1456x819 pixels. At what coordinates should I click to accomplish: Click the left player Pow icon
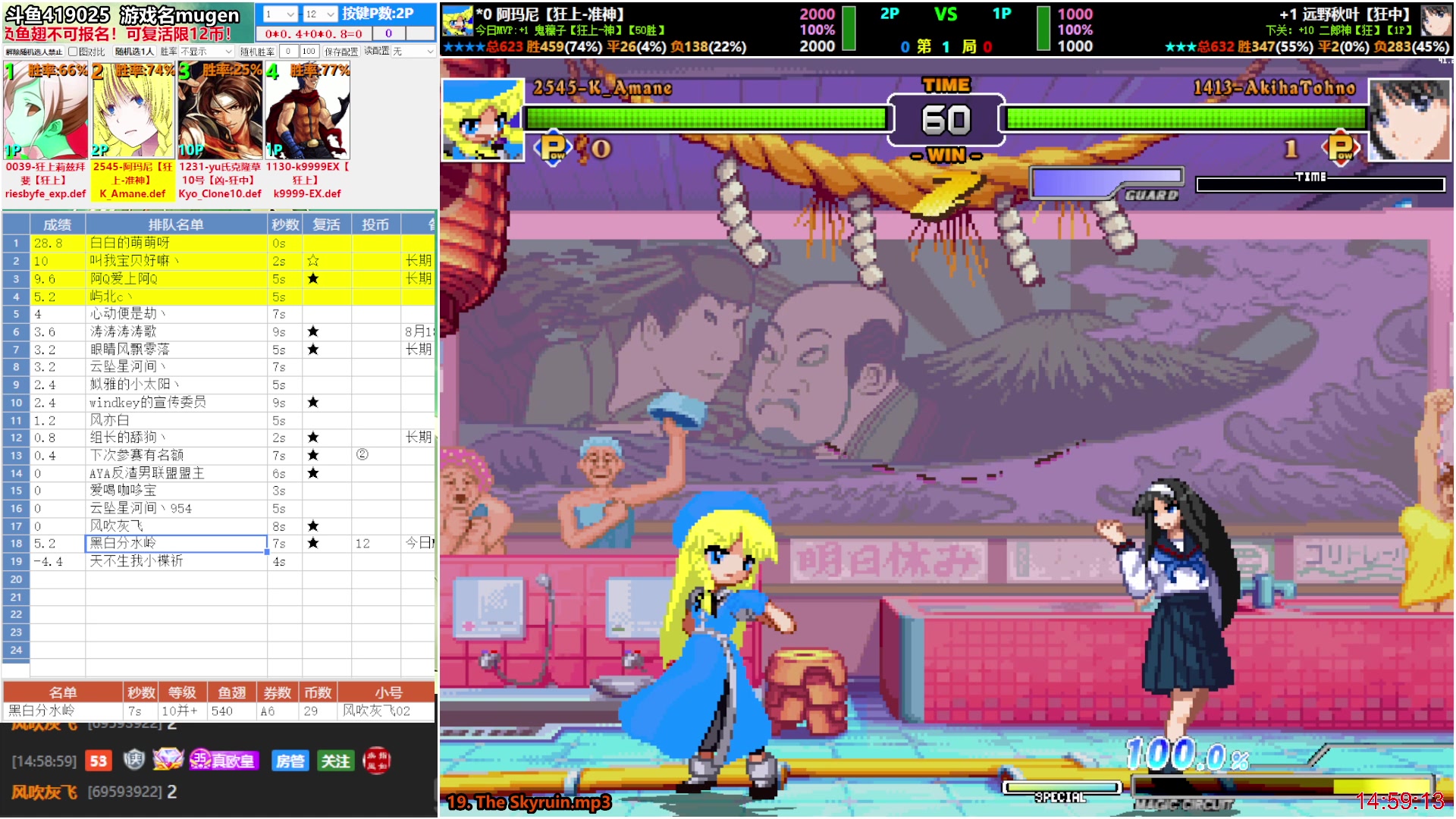pos(554,148)
